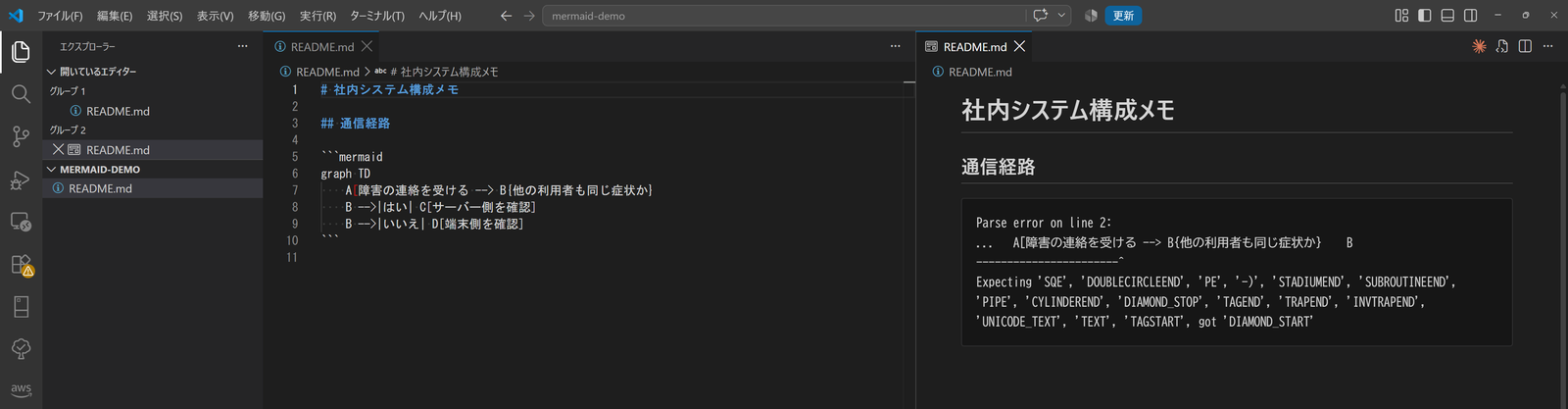
Task: Open the tree-shaped icon view in activity bar
Action: pos(21,349)
